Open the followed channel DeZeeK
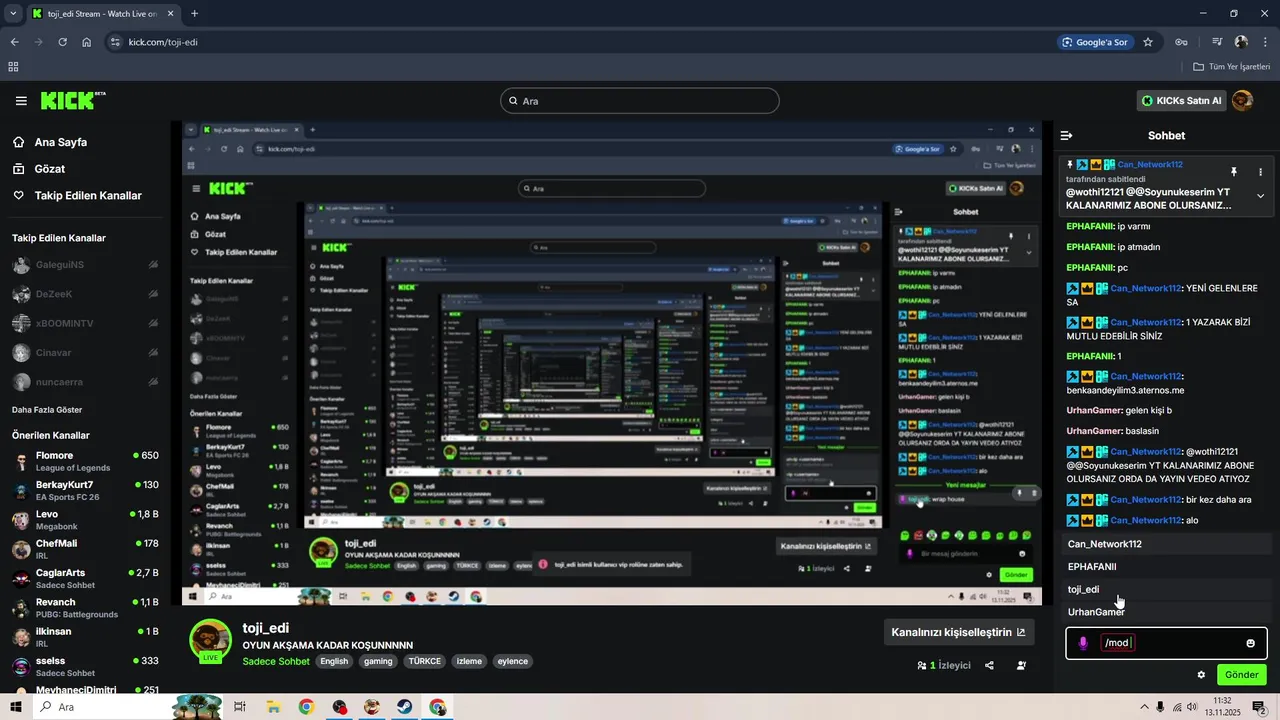The width and height of the screenshot is (1280, 720). (85, 294)
